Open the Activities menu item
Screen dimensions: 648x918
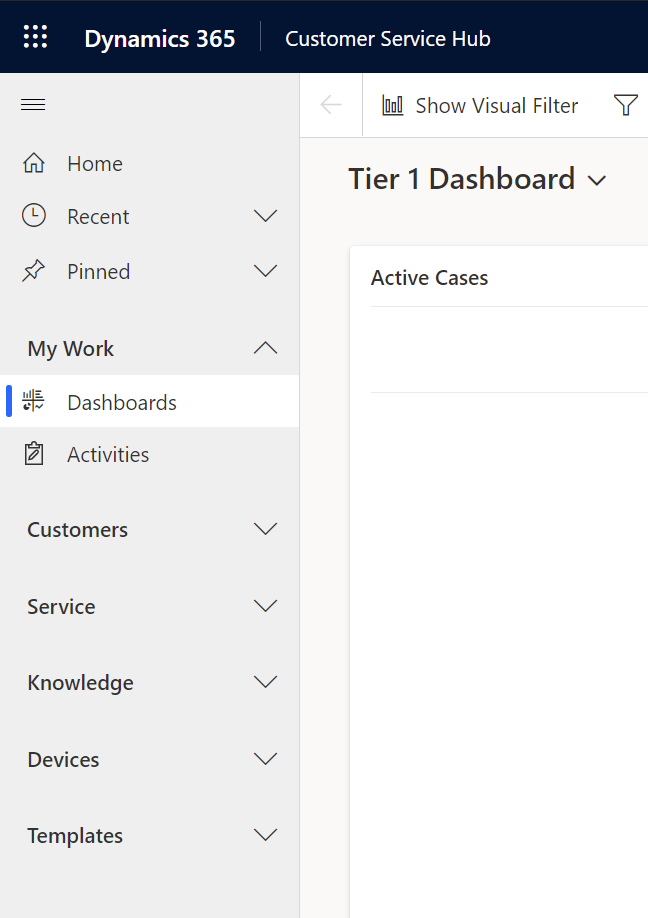point(108,454)
